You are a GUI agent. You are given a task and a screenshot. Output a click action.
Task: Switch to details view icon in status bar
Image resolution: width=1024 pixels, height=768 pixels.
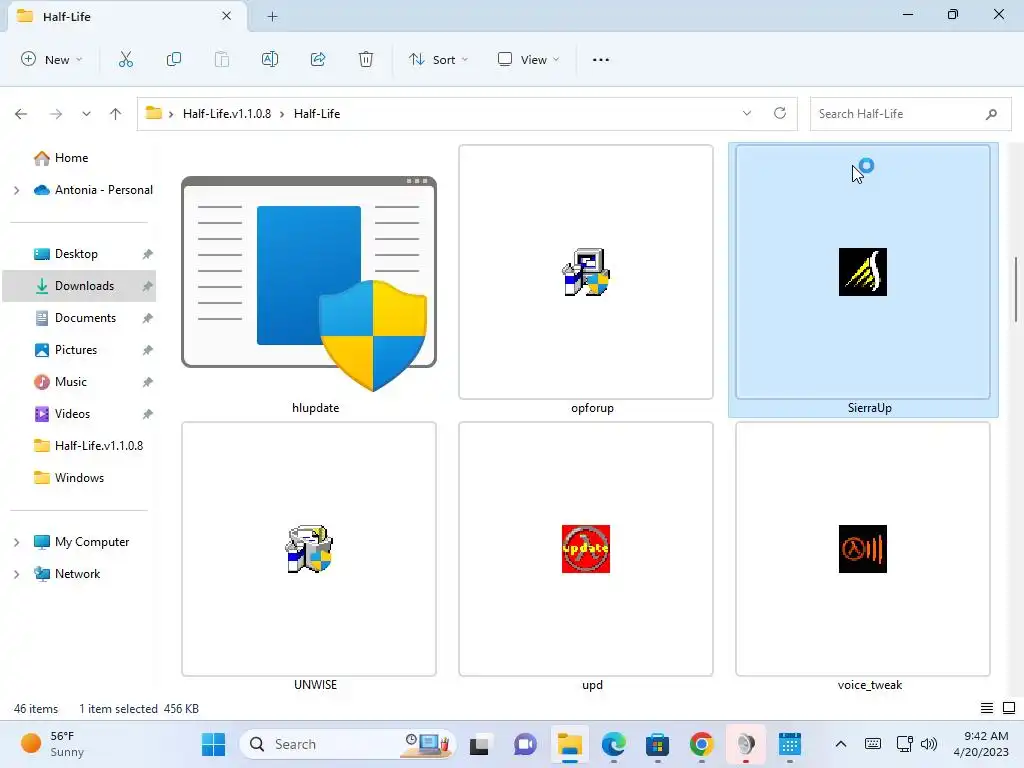coord(987,708)
